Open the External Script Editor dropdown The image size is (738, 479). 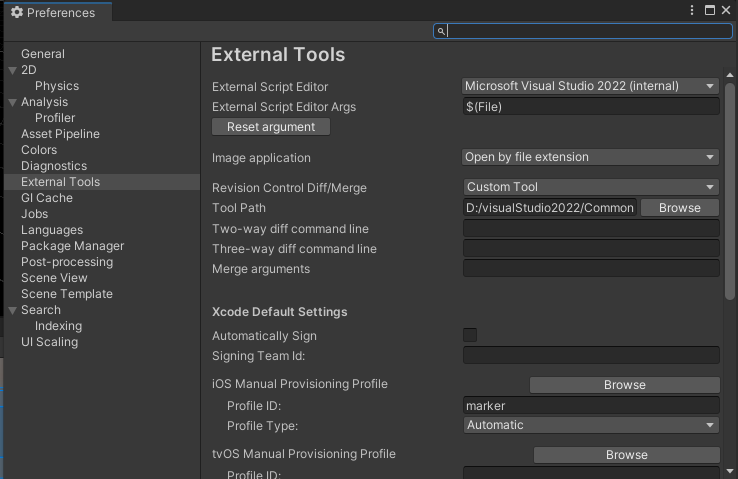591,86
